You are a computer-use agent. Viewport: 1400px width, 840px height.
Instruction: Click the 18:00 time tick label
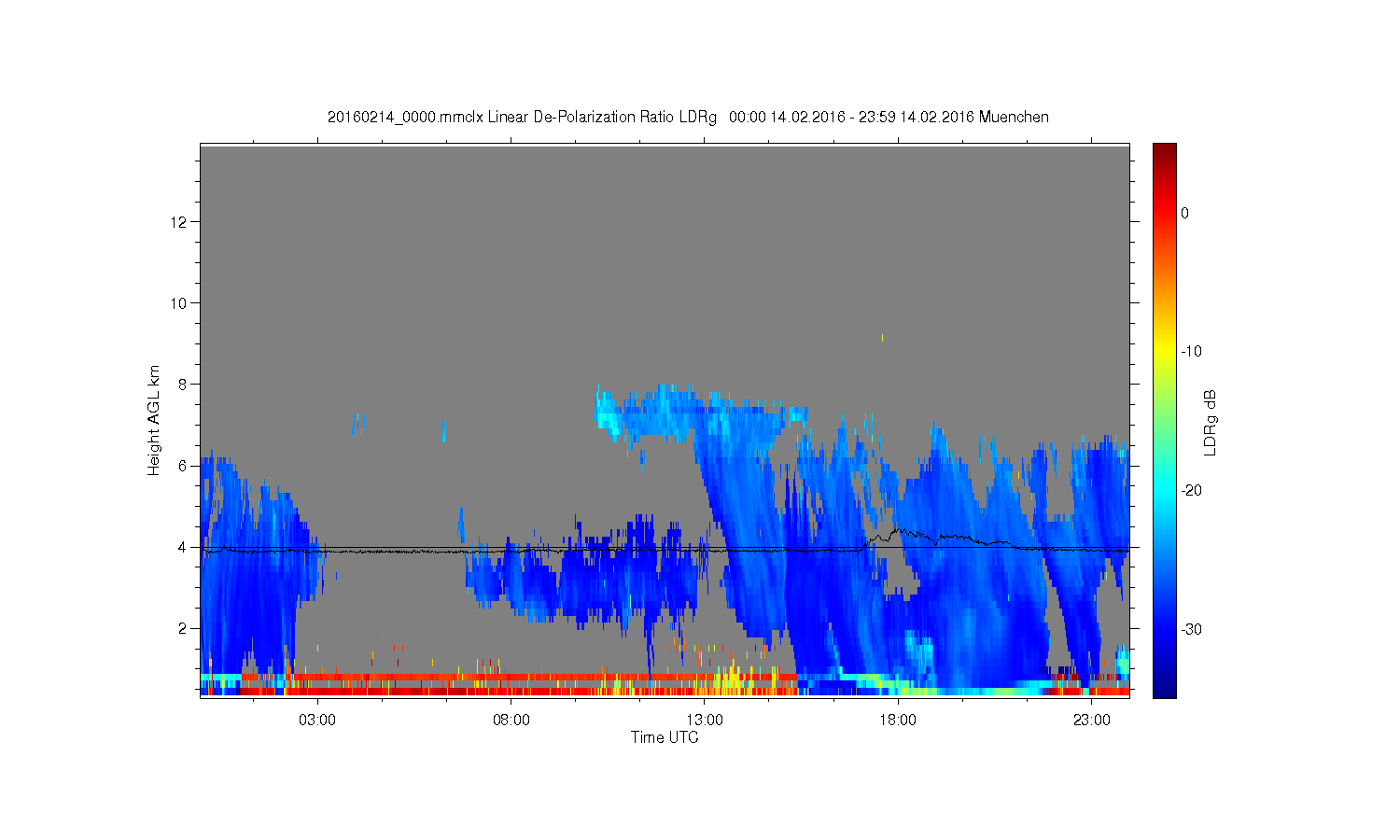coord(898,721)
